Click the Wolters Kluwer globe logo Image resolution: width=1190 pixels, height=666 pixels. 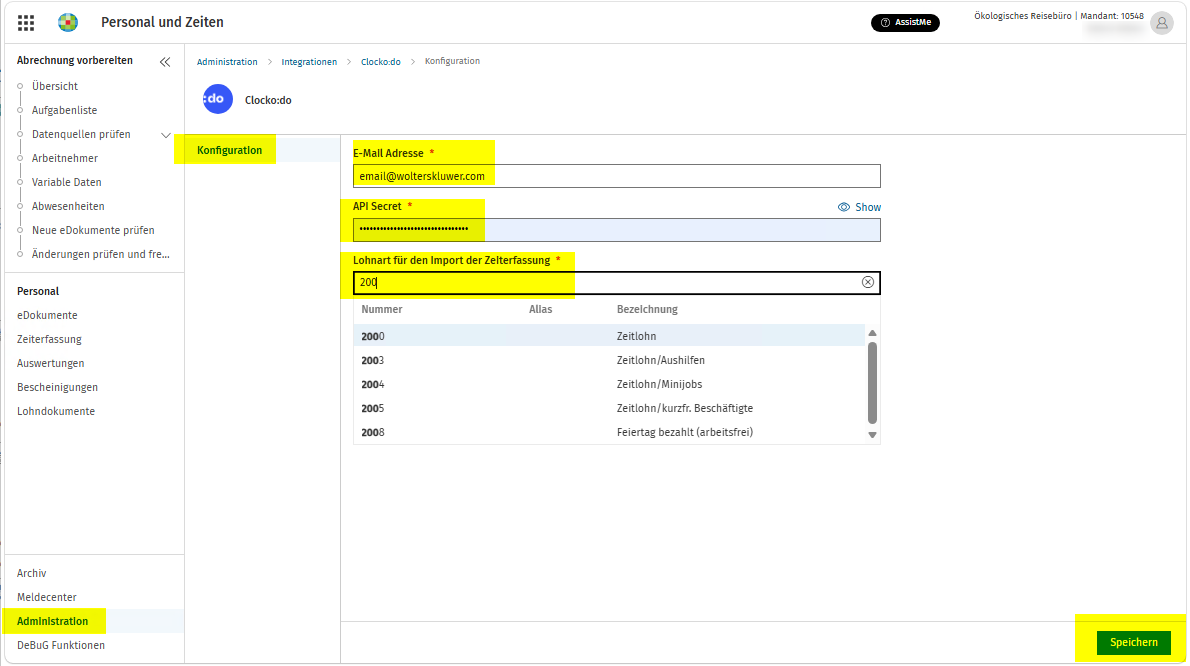click(x=68, y=23)
